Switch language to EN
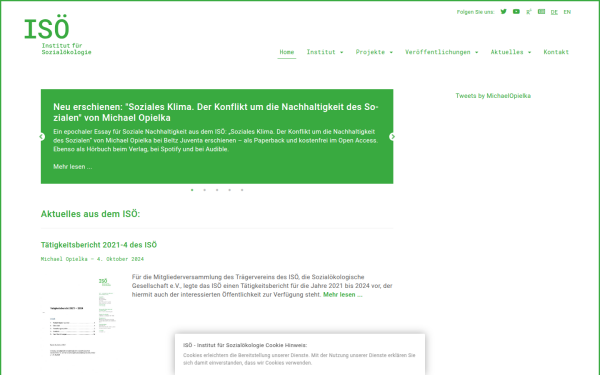This screenshot has width=600, height=375. 567,12
